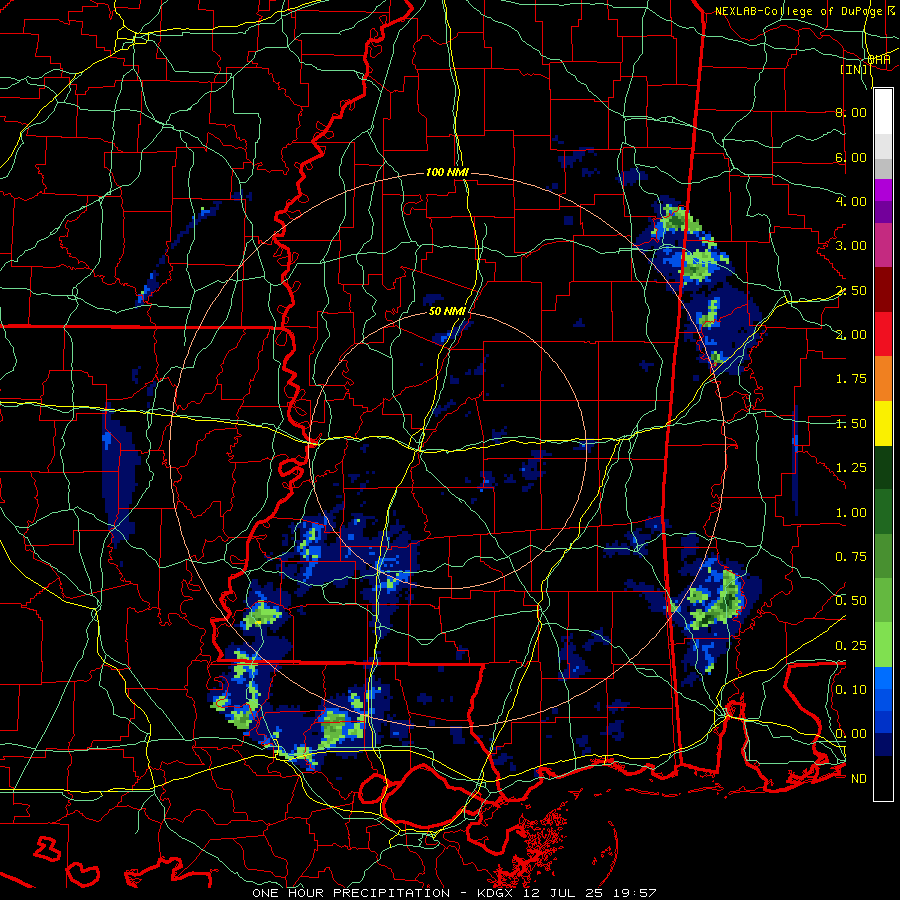Pick the light green swatch beside 0.25
Image resolution: width=900 pixels, height=900 pixels.
point(883,645)
